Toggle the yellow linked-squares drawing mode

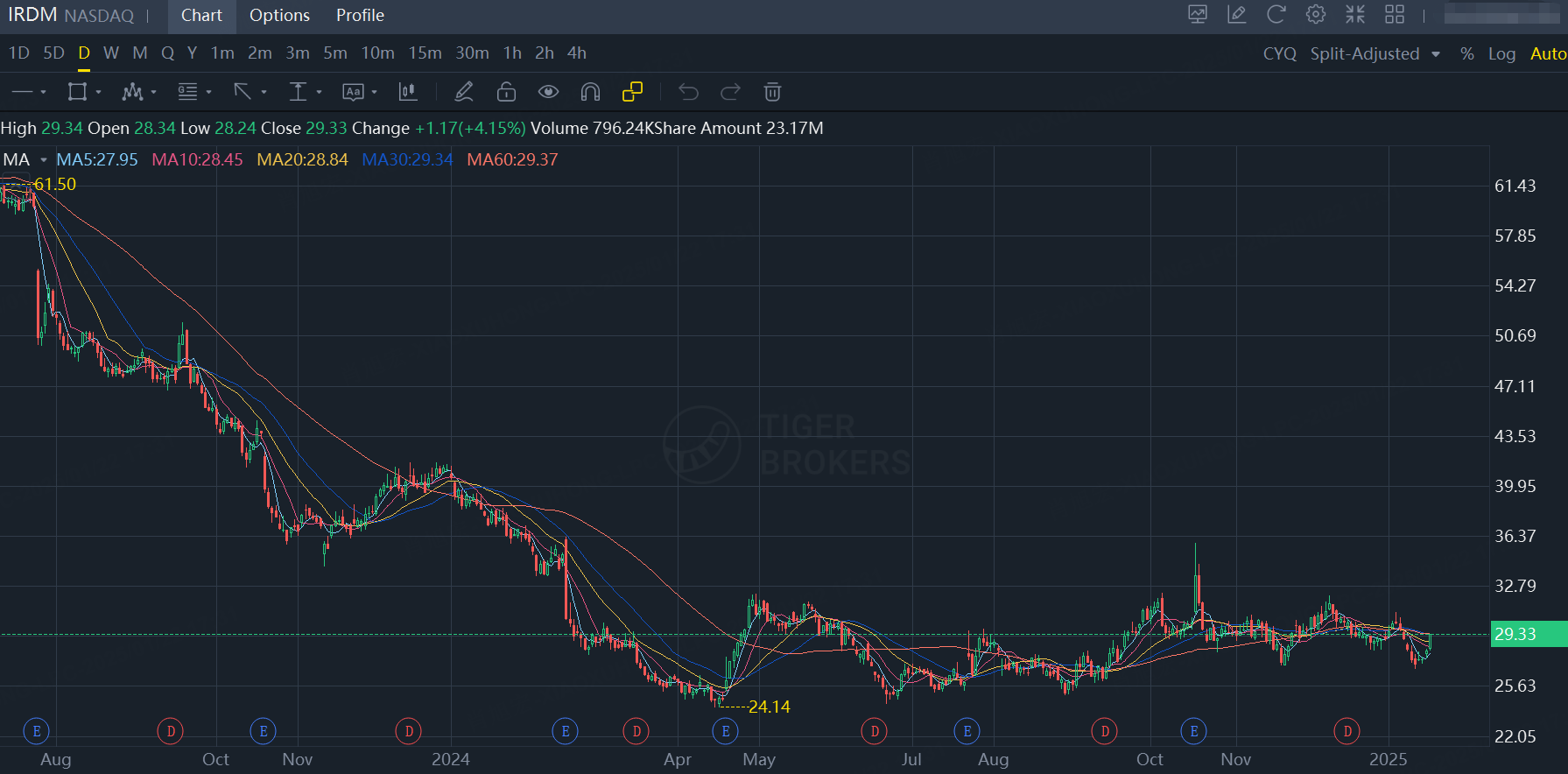[x=632, y=92]
